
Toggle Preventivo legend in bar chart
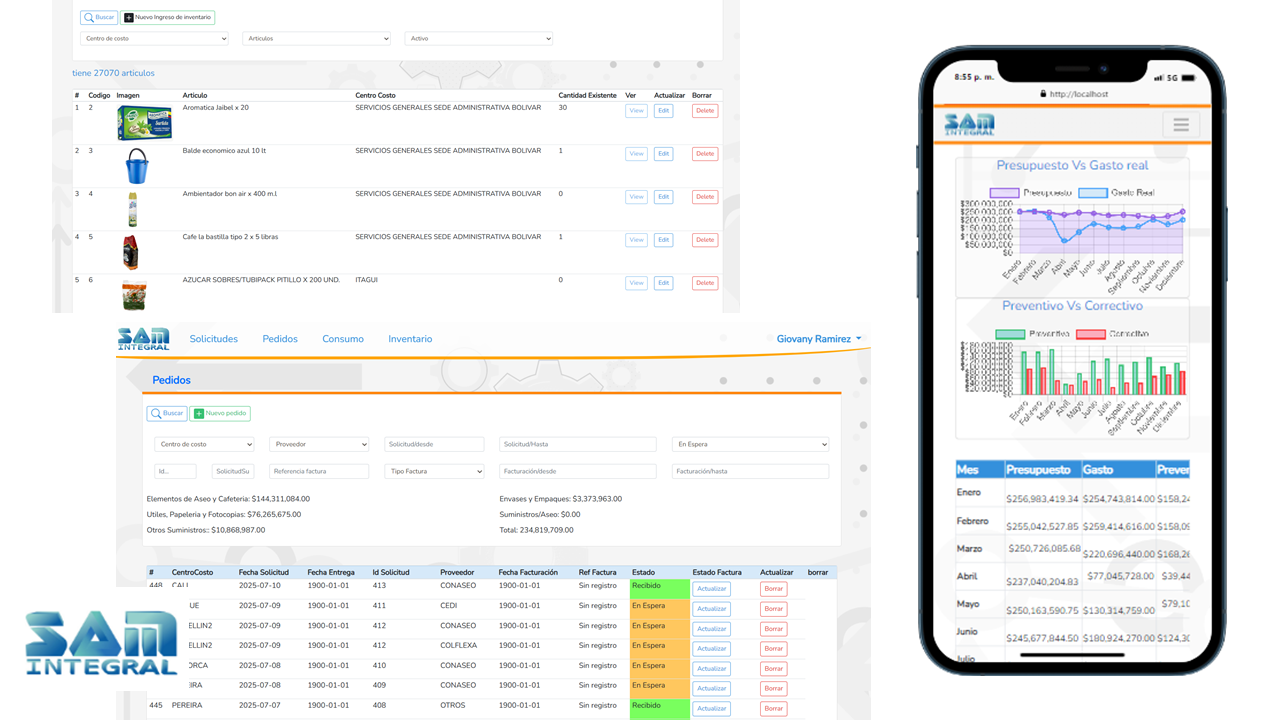tap(1010, 334)
